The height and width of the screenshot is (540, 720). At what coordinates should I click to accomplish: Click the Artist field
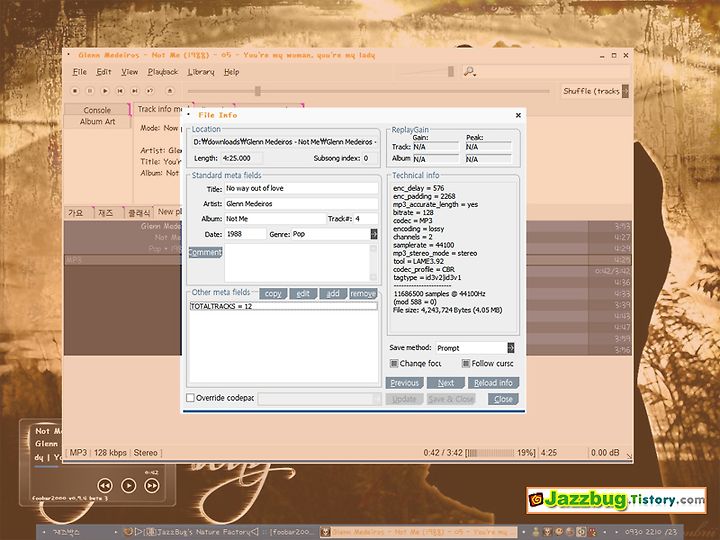[301, 204]
